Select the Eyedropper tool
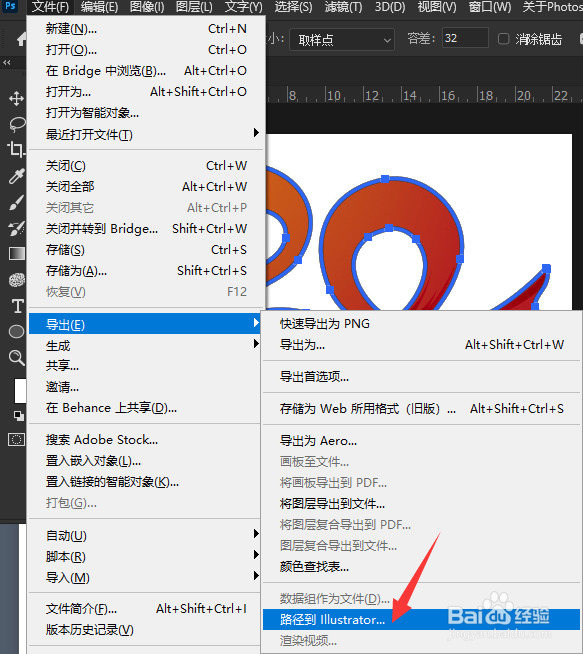This screenshot has width=583, height=654. [x=16, y=176]
